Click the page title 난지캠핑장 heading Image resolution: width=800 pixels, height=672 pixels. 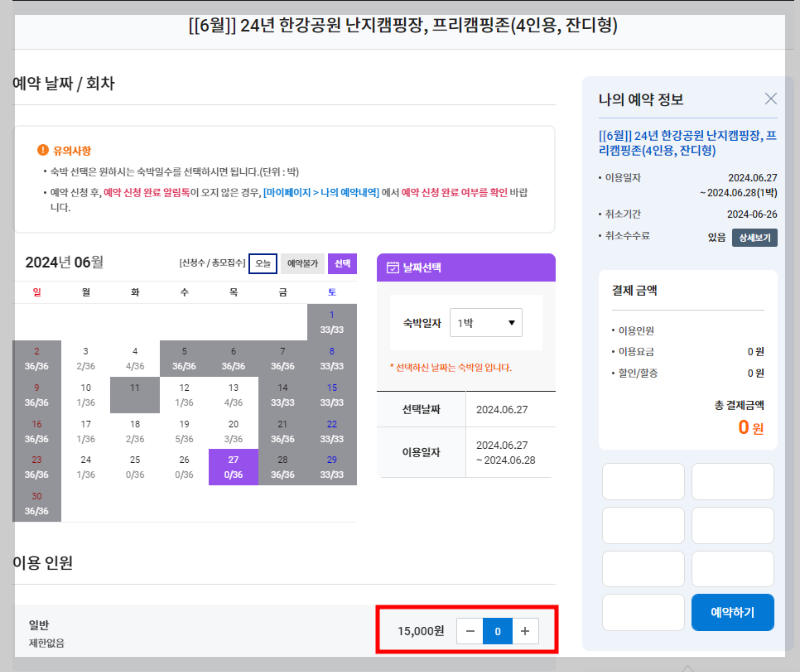[x=403, y=25]
